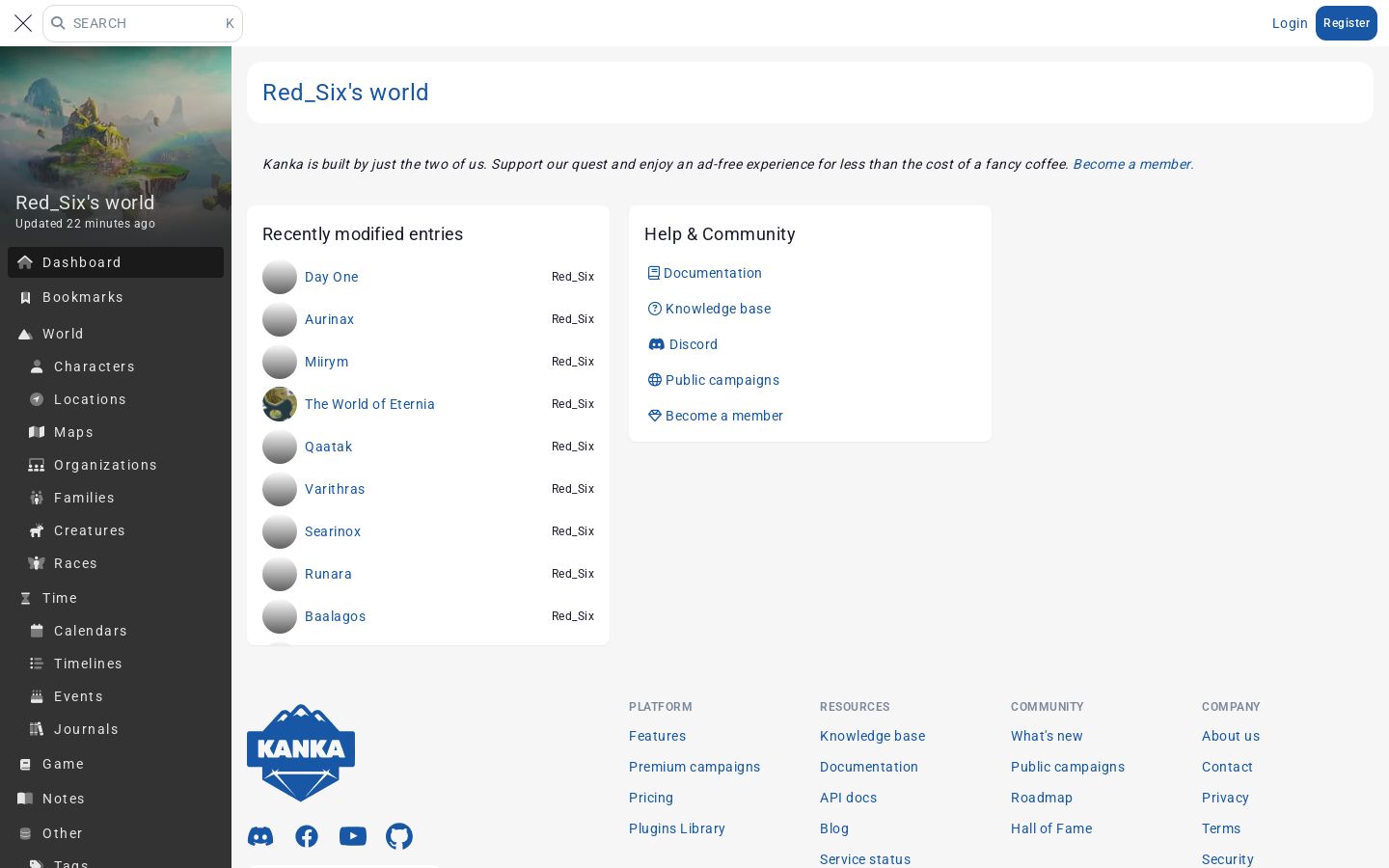The width and height of the screenshot is (1389, 868).
Task: Click the Kanka logo in footer
Action: (x=301, y=753)
